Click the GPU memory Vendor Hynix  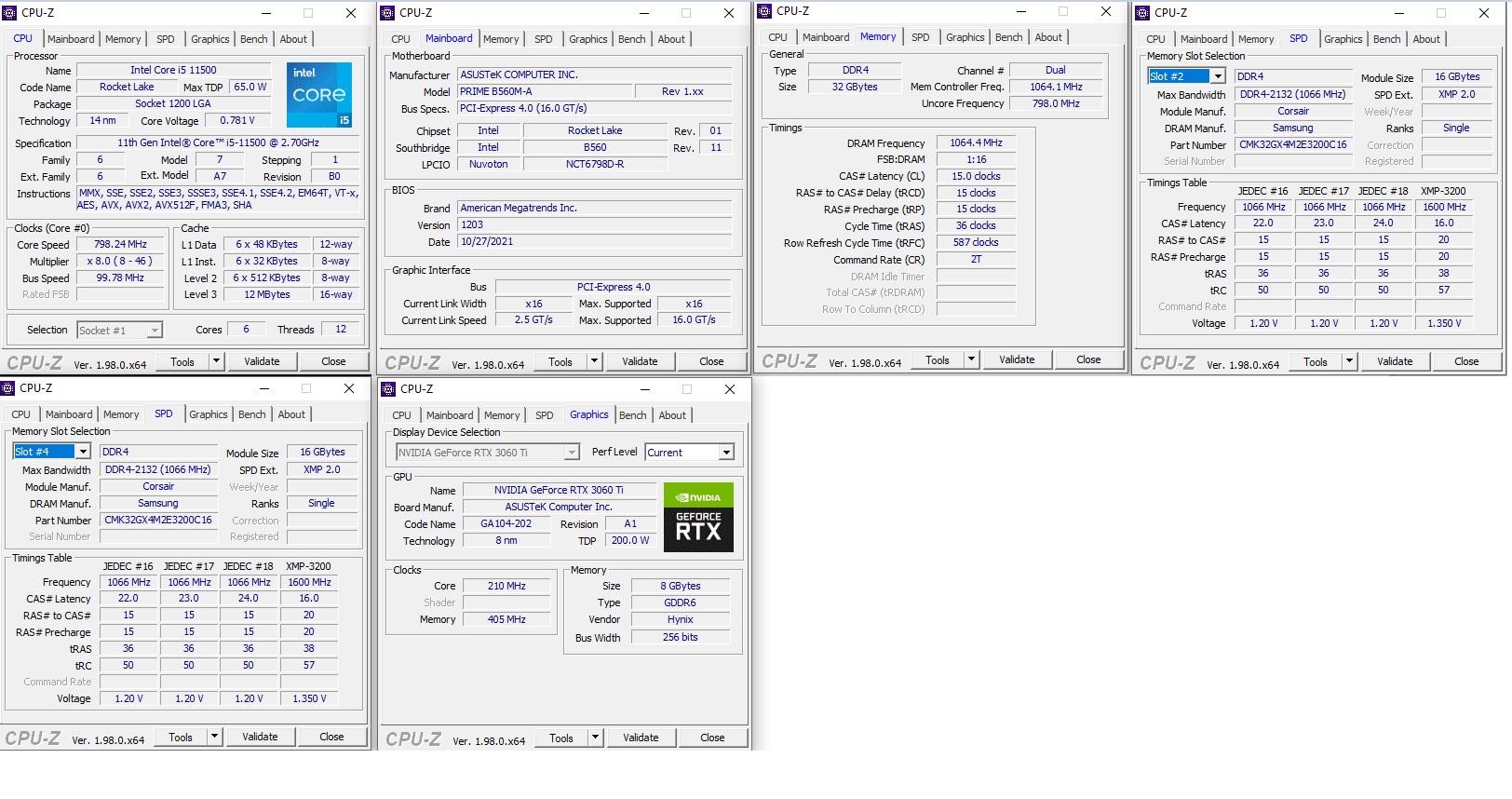[681, 619]
